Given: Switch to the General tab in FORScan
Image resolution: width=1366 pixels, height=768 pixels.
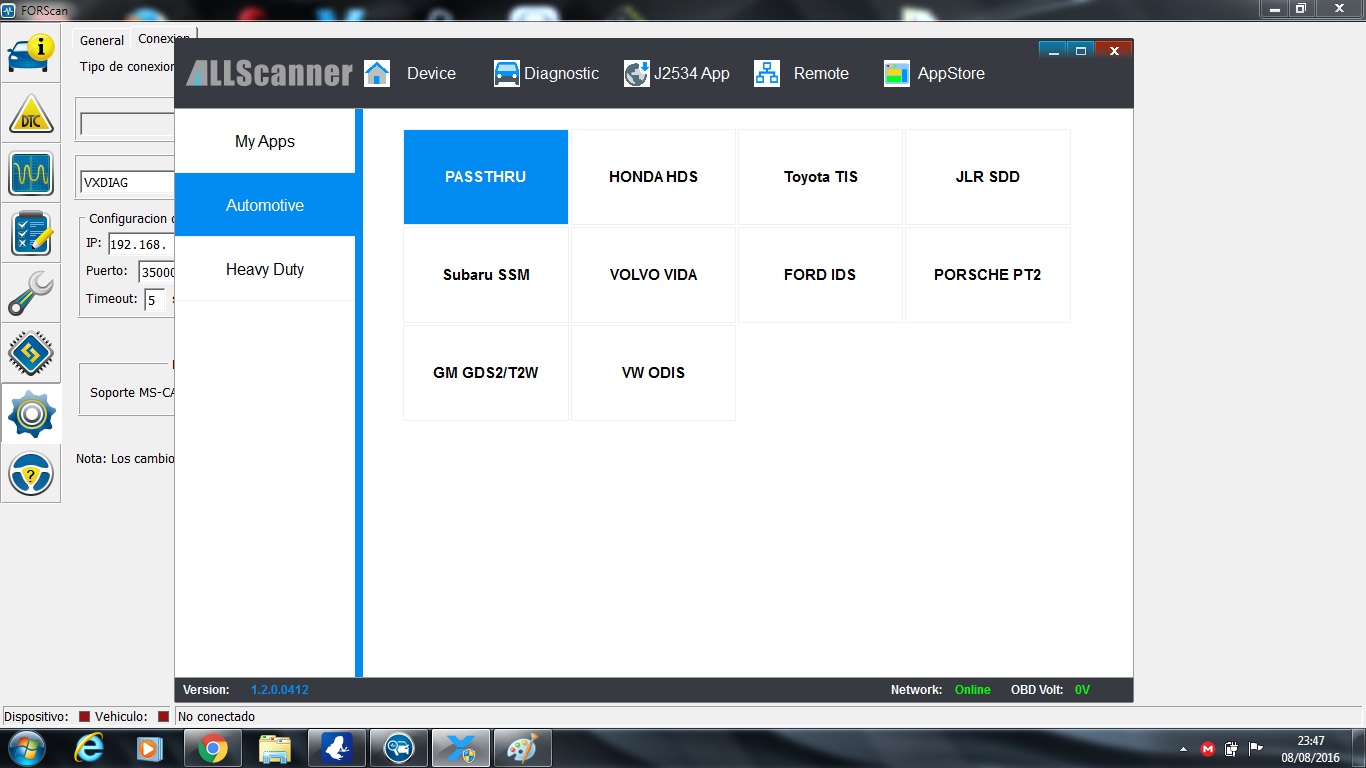Looking at the screenshot, I should tap(102, 41).
